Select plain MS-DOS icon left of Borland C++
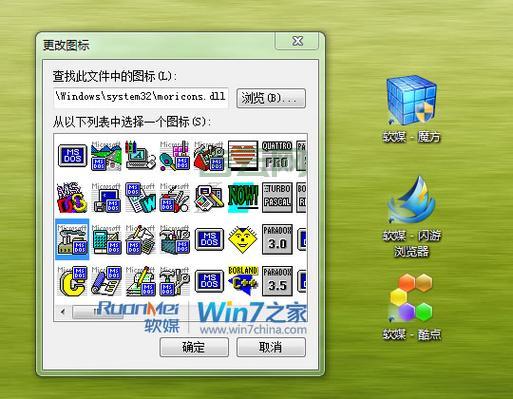Image resolution: width=513 pixels, height=399 pixels. coord(209,281)
